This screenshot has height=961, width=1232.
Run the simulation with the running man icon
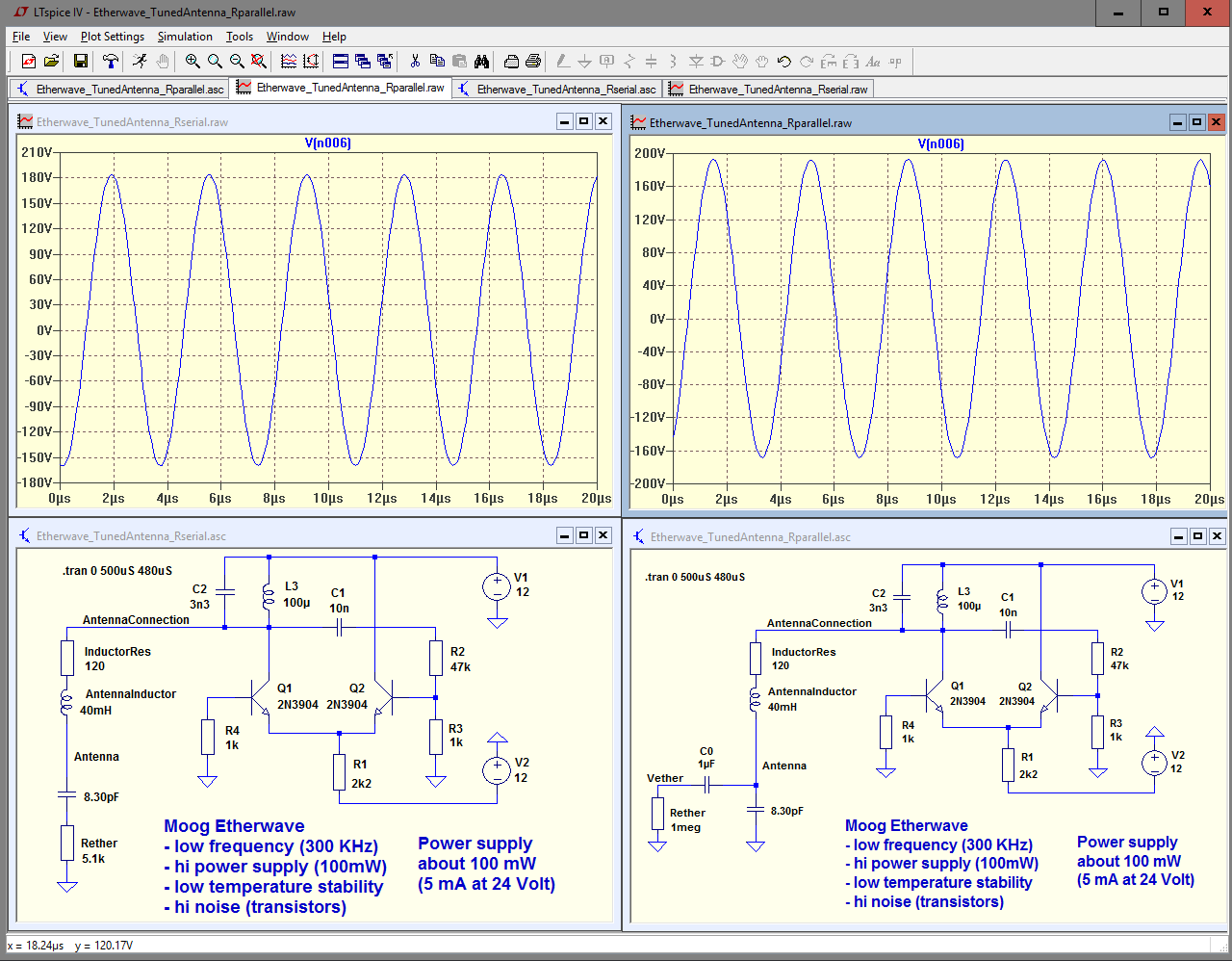[x=141, y=62]
